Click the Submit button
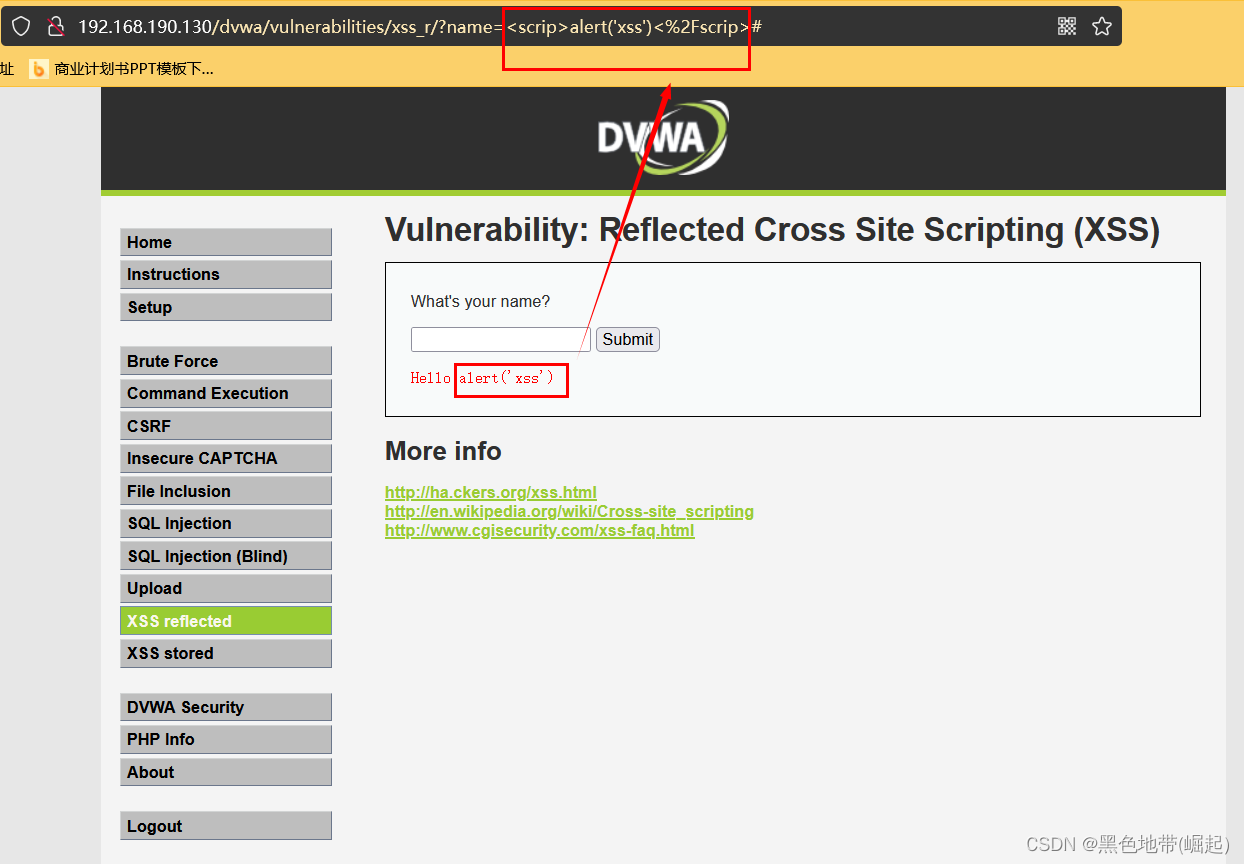This screenshot has width=1244, height=864. click(x=627, y=339)
